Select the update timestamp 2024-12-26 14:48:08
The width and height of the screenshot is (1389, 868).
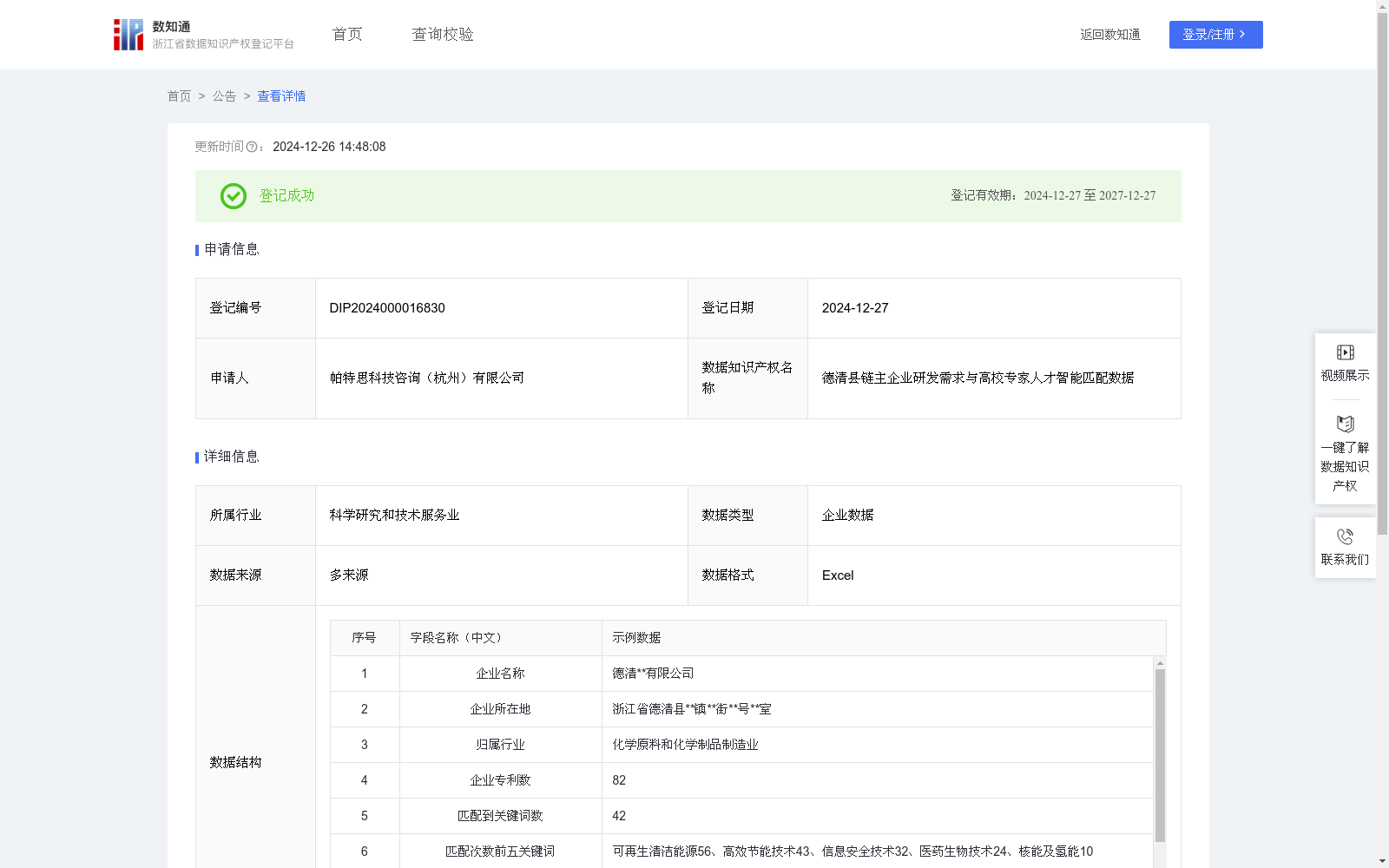coord(329,148)
